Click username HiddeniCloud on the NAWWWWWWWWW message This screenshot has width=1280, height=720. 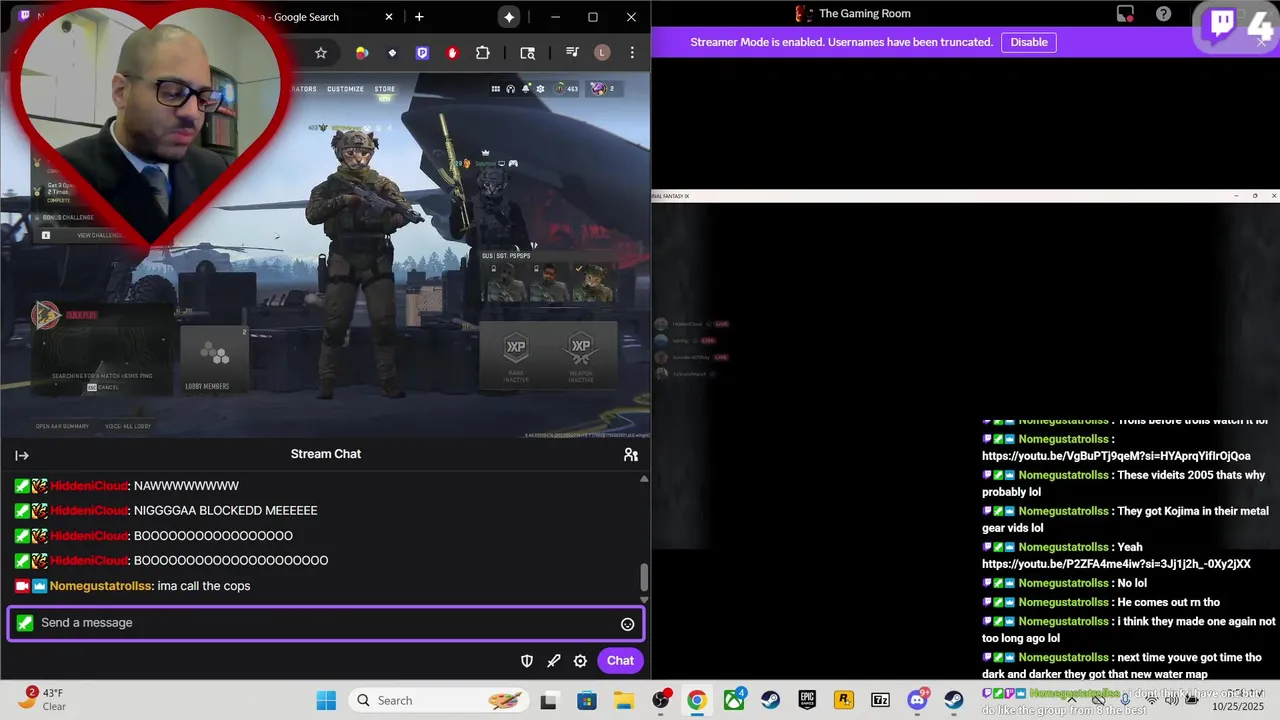tap(89, 486)
